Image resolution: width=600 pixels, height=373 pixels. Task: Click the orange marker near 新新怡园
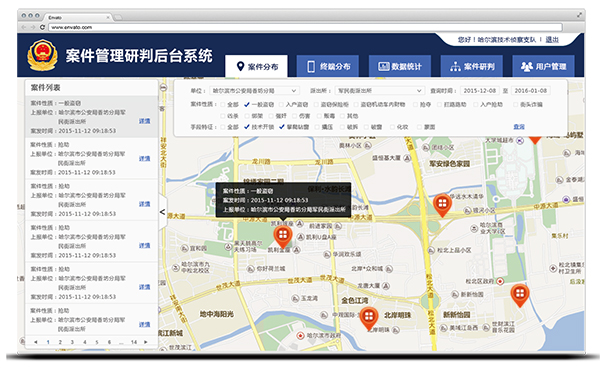[x=520, y=295]
